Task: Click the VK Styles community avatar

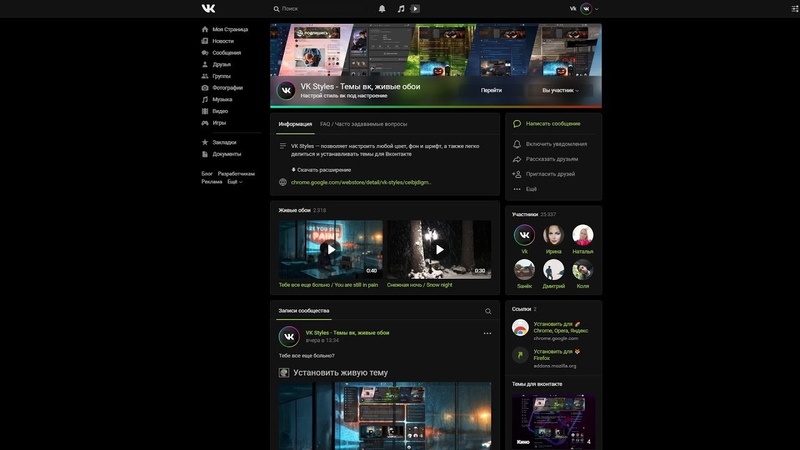Action: coord(286,90)
